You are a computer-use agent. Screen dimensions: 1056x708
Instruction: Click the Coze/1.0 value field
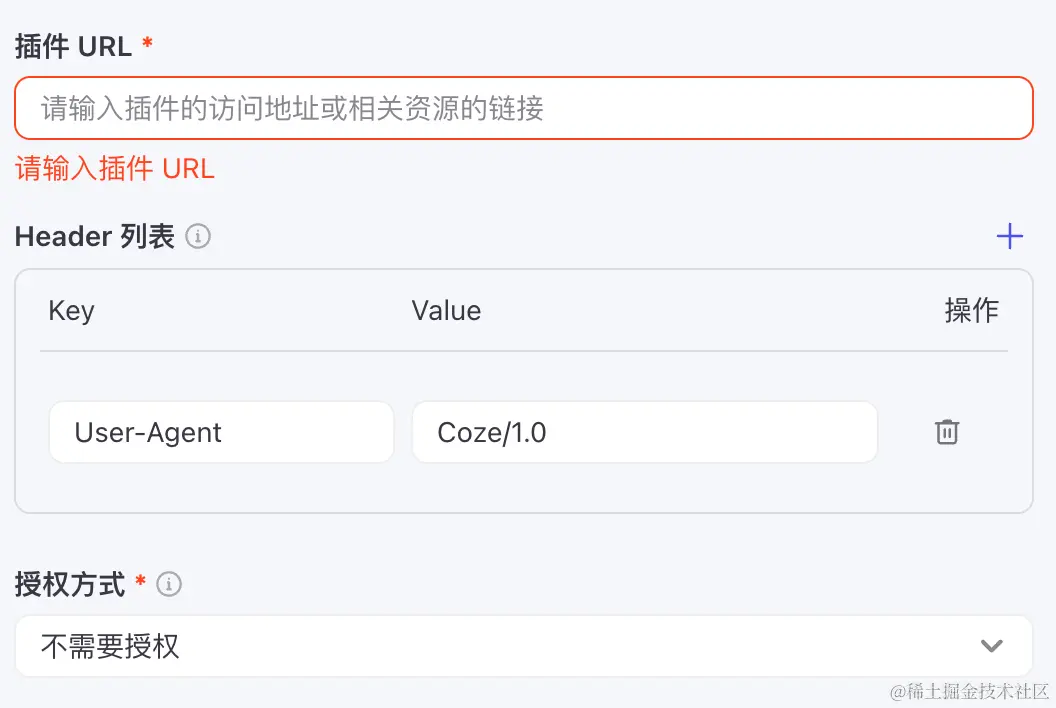(x=644, y=432)
